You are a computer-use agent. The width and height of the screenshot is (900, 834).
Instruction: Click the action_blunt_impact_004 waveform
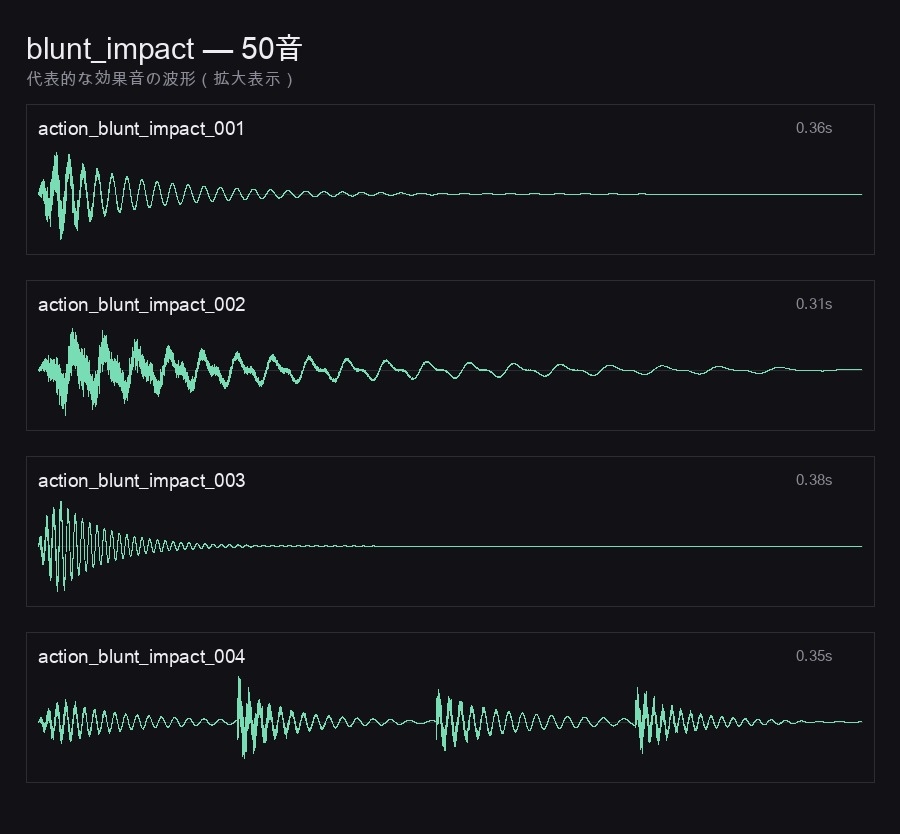[450, 717]
